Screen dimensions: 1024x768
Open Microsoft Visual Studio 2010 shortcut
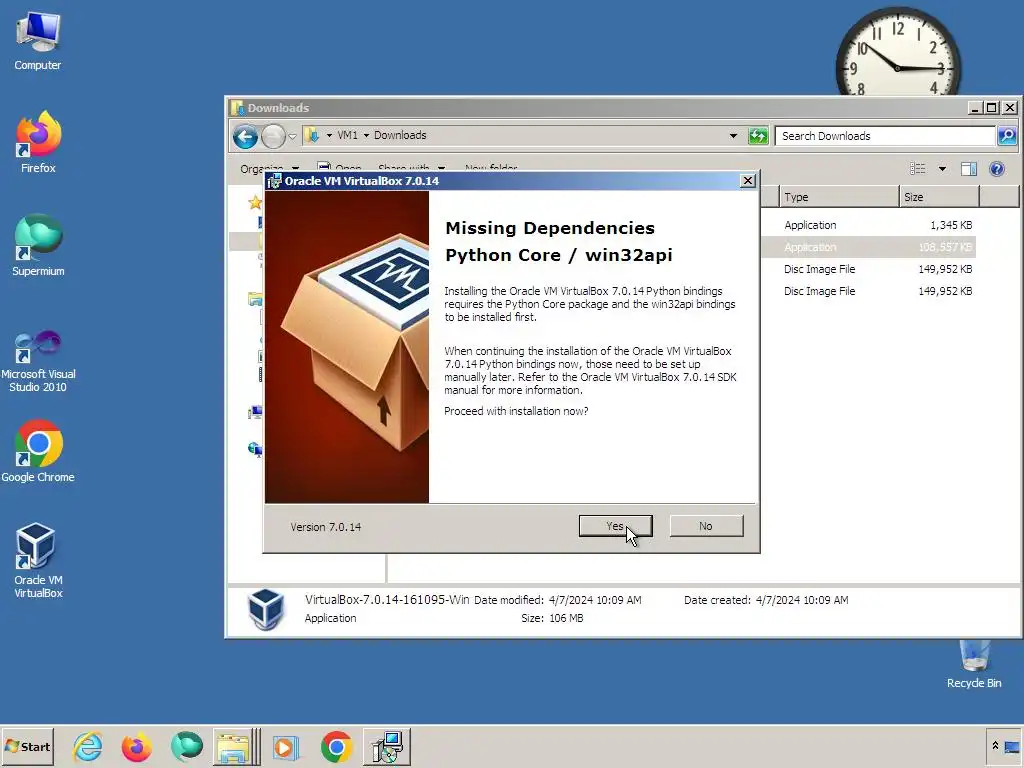38,360
